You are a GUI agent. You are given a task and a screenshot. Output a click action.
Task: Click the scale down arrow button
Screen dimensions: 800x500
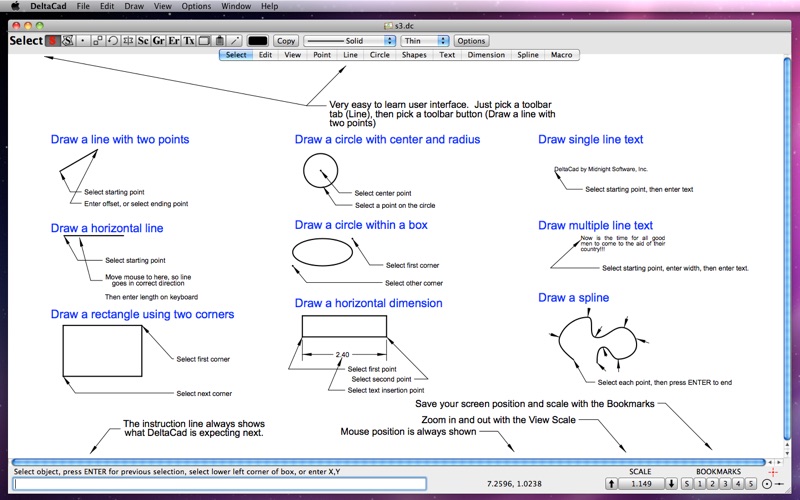(671, 484)
